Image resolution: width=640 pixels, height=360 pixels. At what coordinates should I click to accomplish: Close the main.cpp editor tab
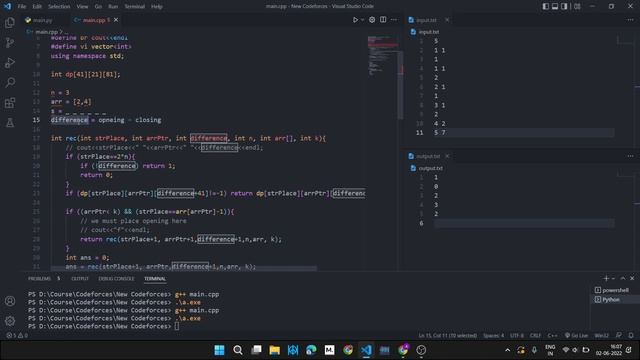pos(116,20)
